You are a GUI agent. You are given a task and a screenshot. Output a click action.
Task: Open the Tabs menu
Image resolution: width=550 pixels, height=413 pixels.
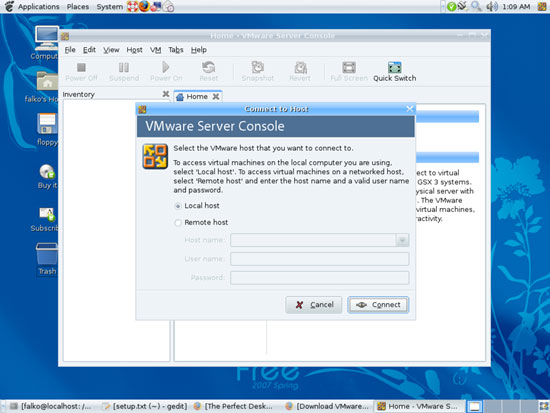(x=176, y=50)
